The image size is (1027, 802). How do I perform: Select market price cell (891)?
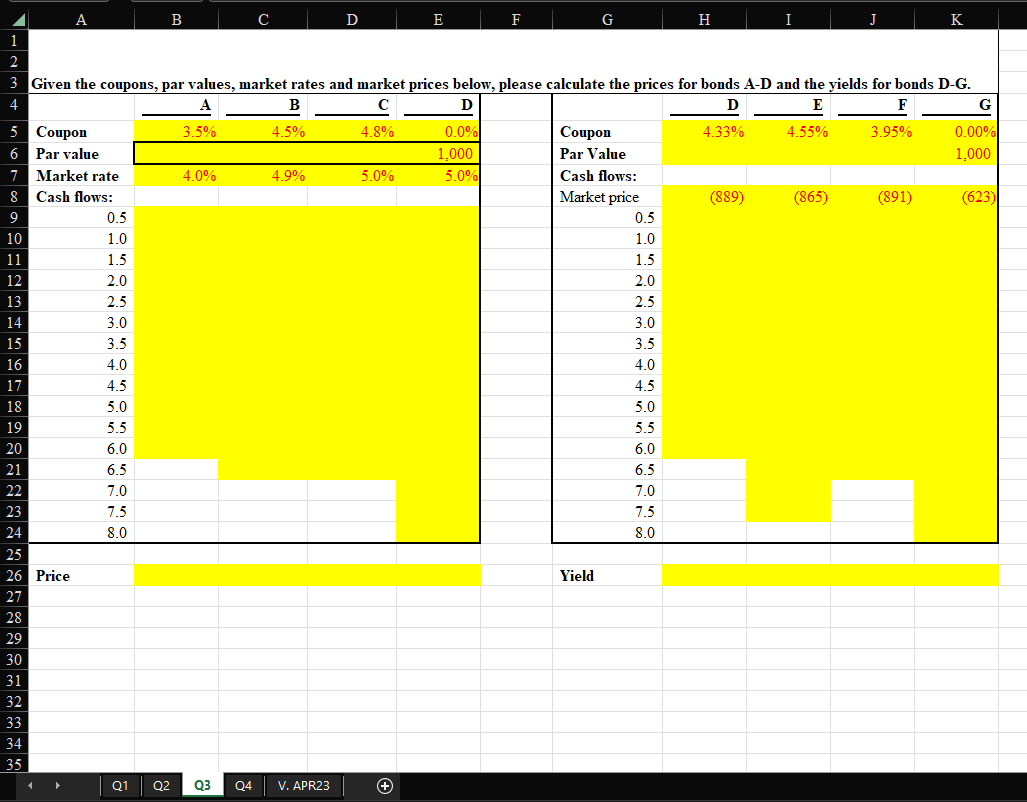[872, 197]
